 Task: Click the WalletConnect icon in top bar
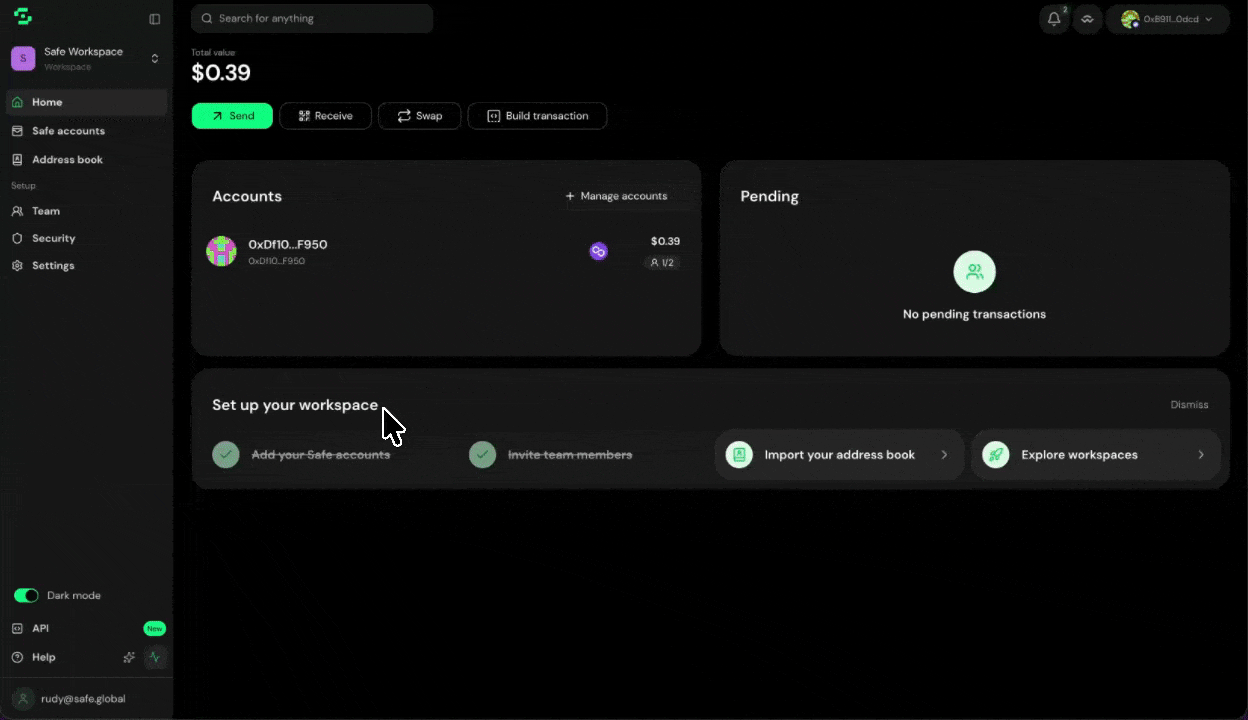tap(1088, 19)
